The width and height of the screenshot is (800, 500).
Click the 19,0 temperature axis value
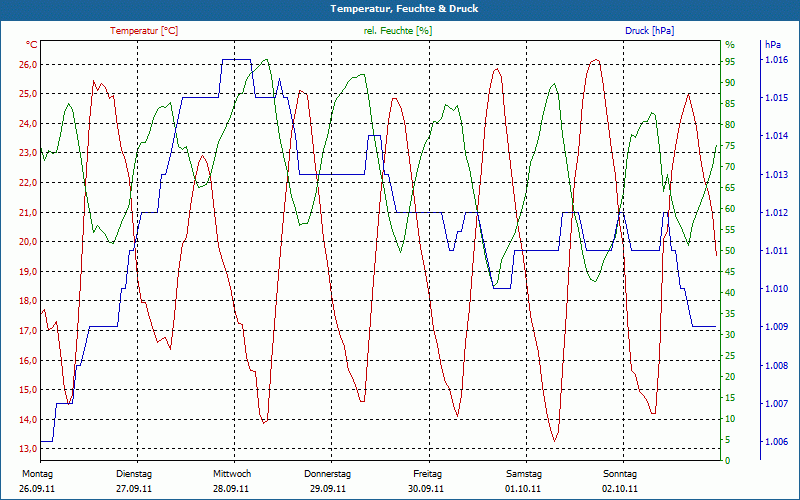[28, 271]
